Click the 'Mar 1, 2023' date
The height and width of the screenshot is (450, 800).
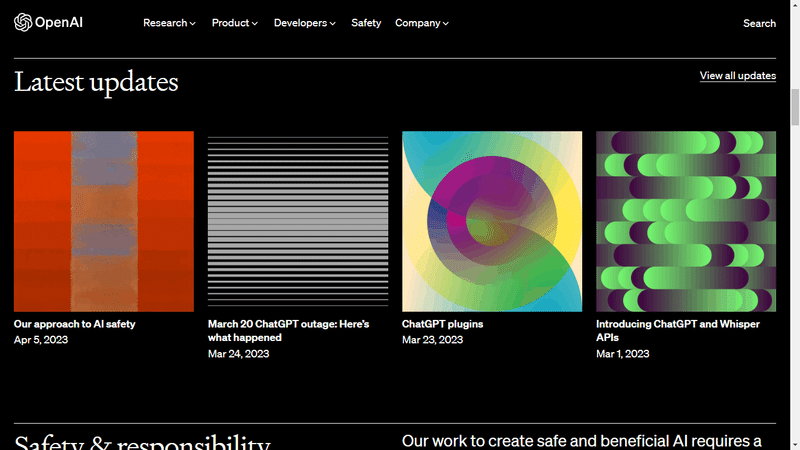[622, 354]
